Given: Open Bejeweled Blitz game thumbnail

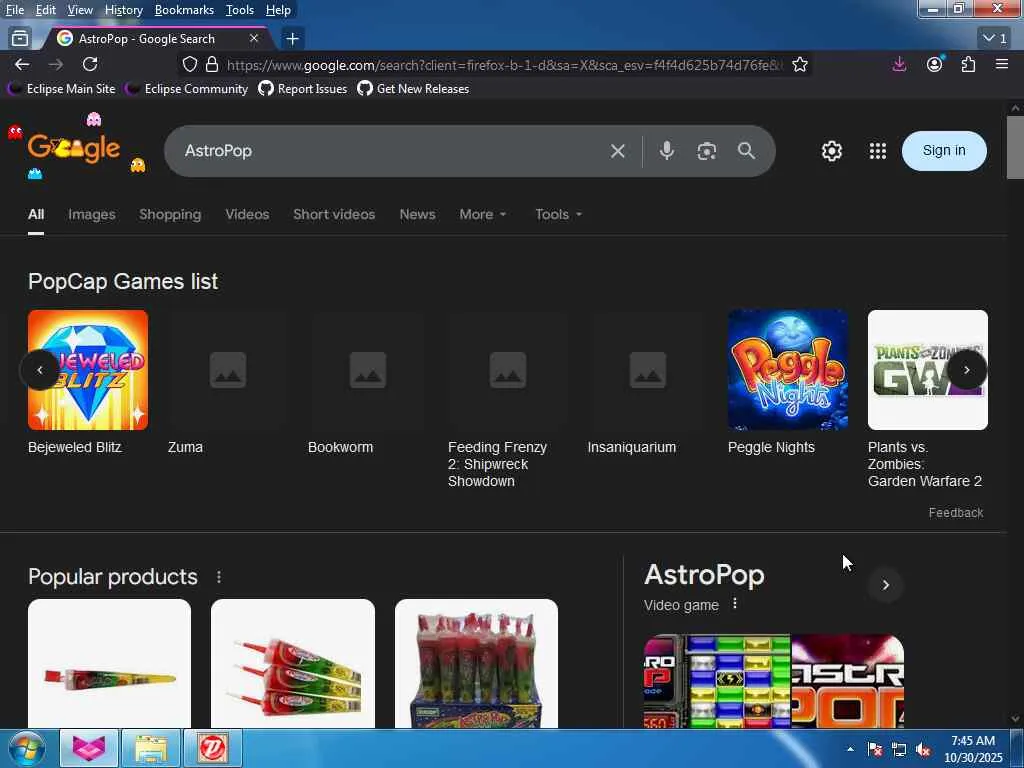Looking at the screenshot, I should [x=88, y=370].
